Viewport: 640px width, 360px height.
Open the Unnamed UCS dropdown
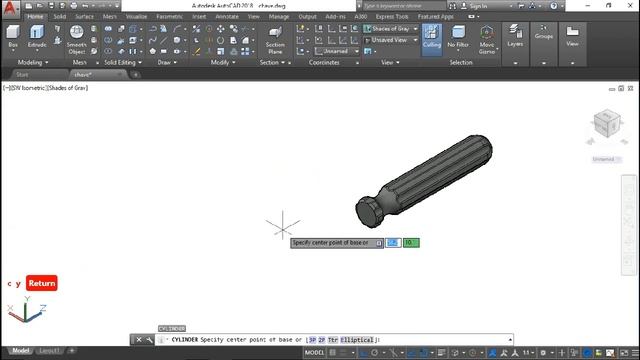(337, 51)
